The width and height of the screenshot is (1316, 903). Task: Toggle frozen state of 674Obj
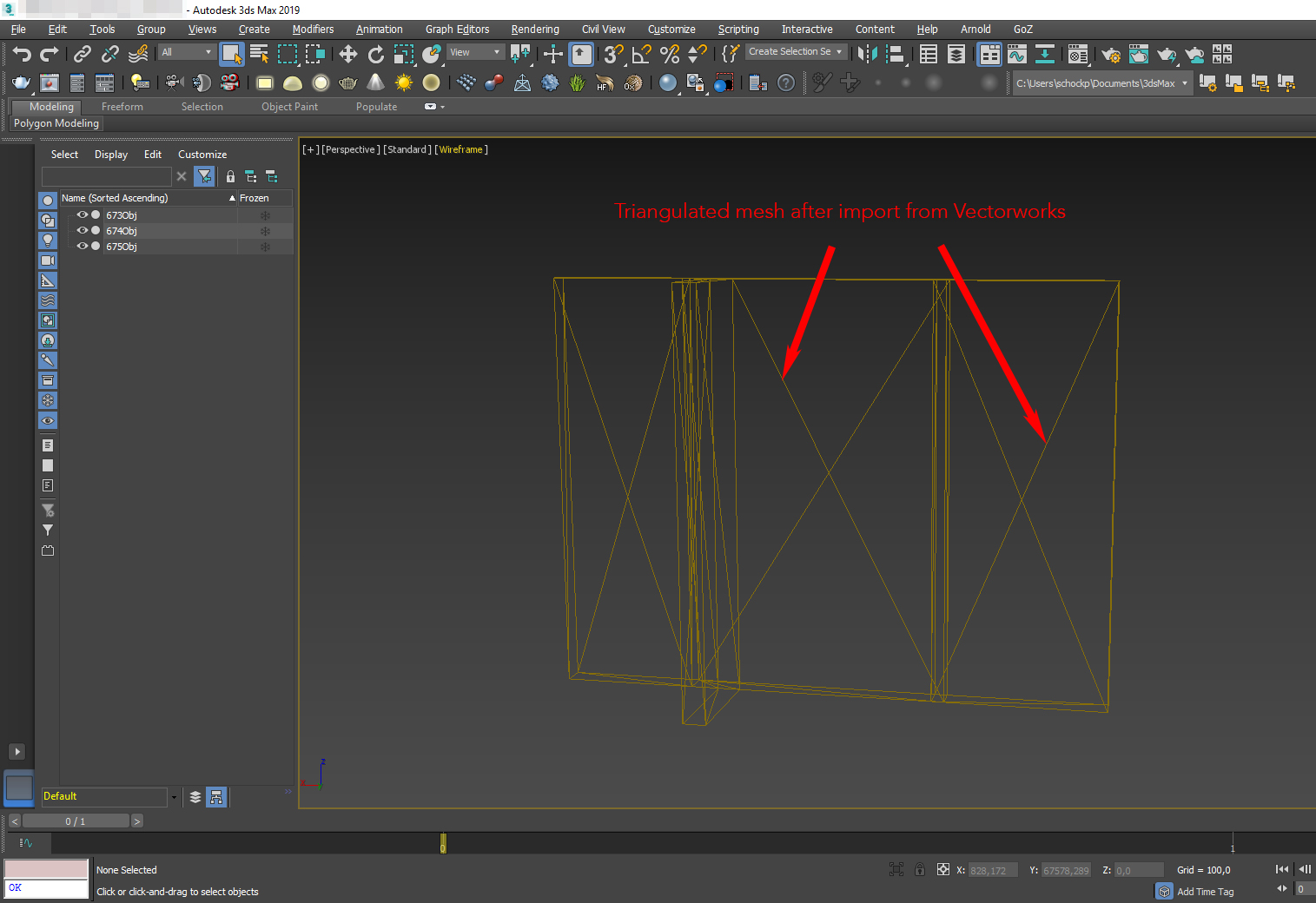point(265,231)
